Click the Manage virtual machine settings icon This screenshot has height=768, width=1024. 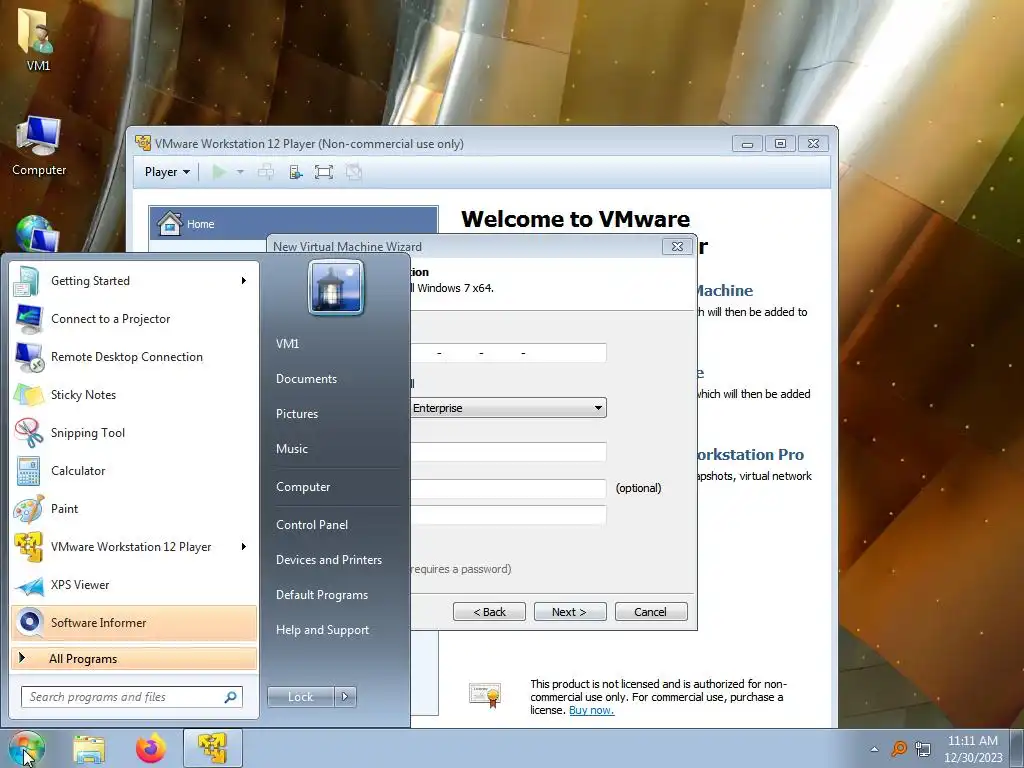click(x=295, y=172)
